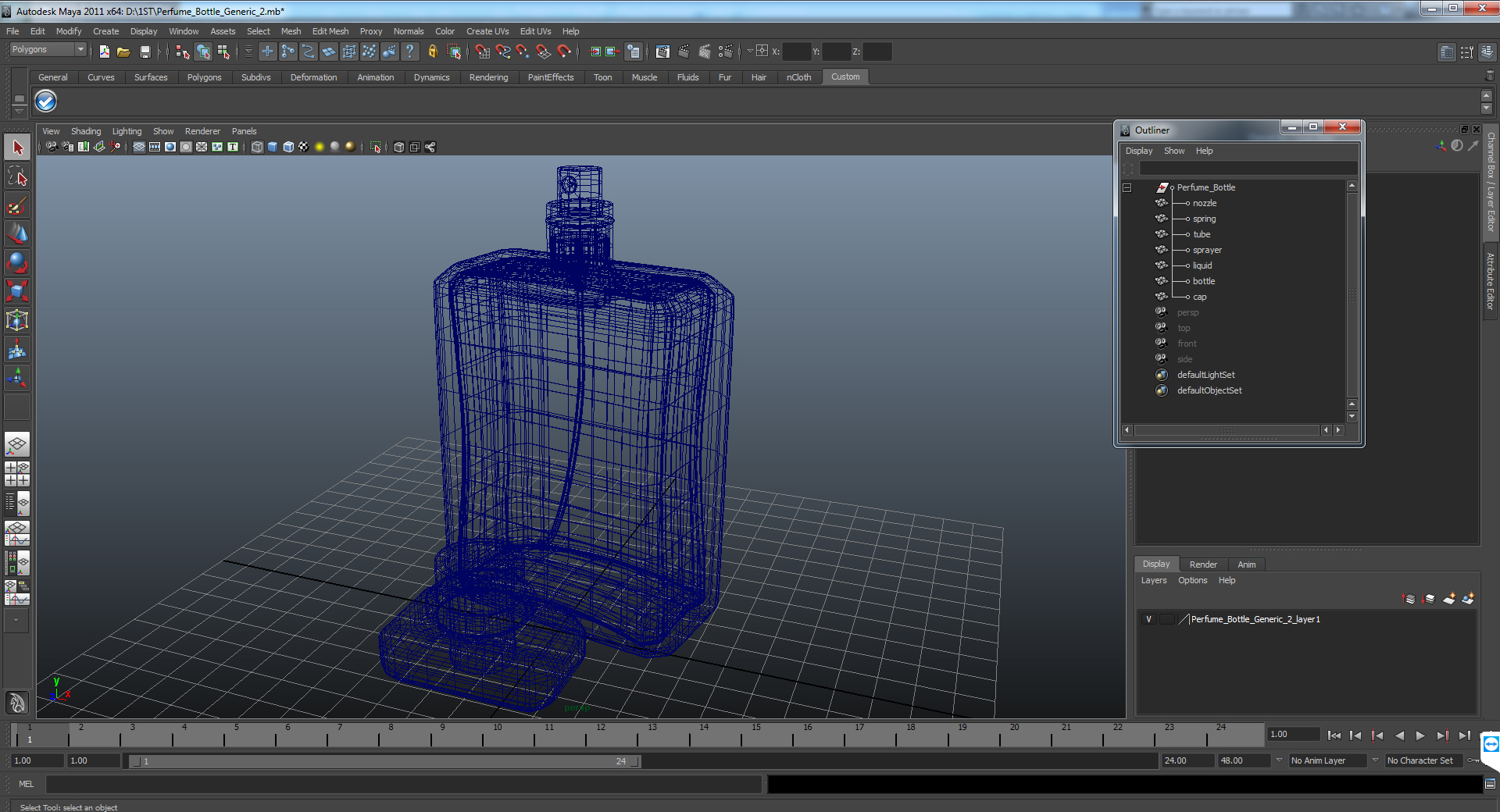Open the Edit Mesh menu
The height and width of the screenshot is (812, 1500).
330,31
